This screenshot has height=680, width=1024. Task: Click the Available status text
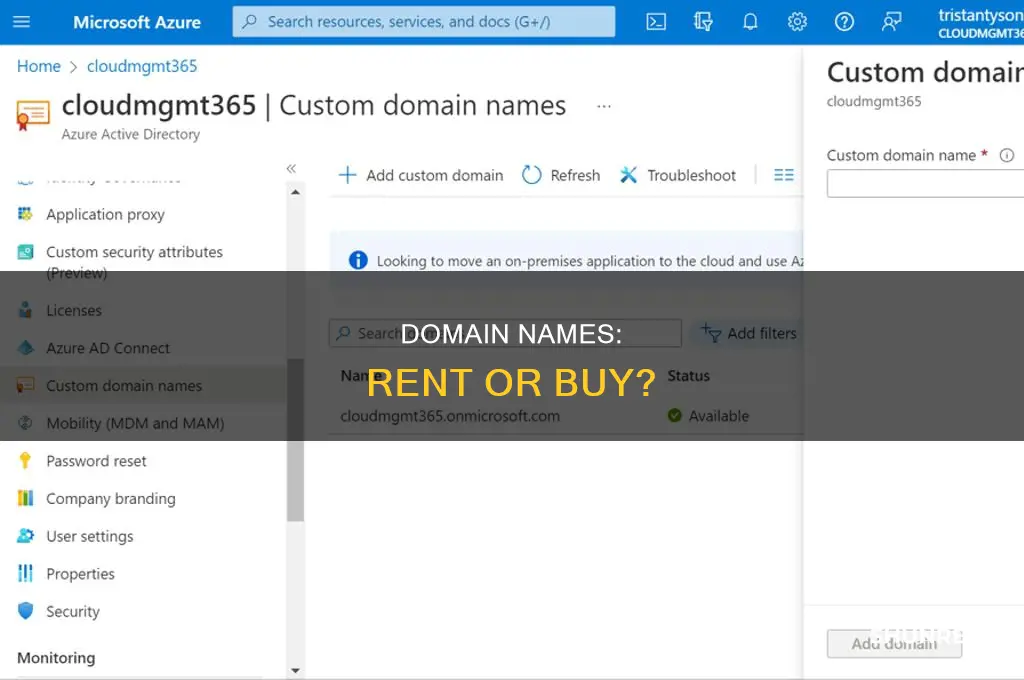[719, 415]
